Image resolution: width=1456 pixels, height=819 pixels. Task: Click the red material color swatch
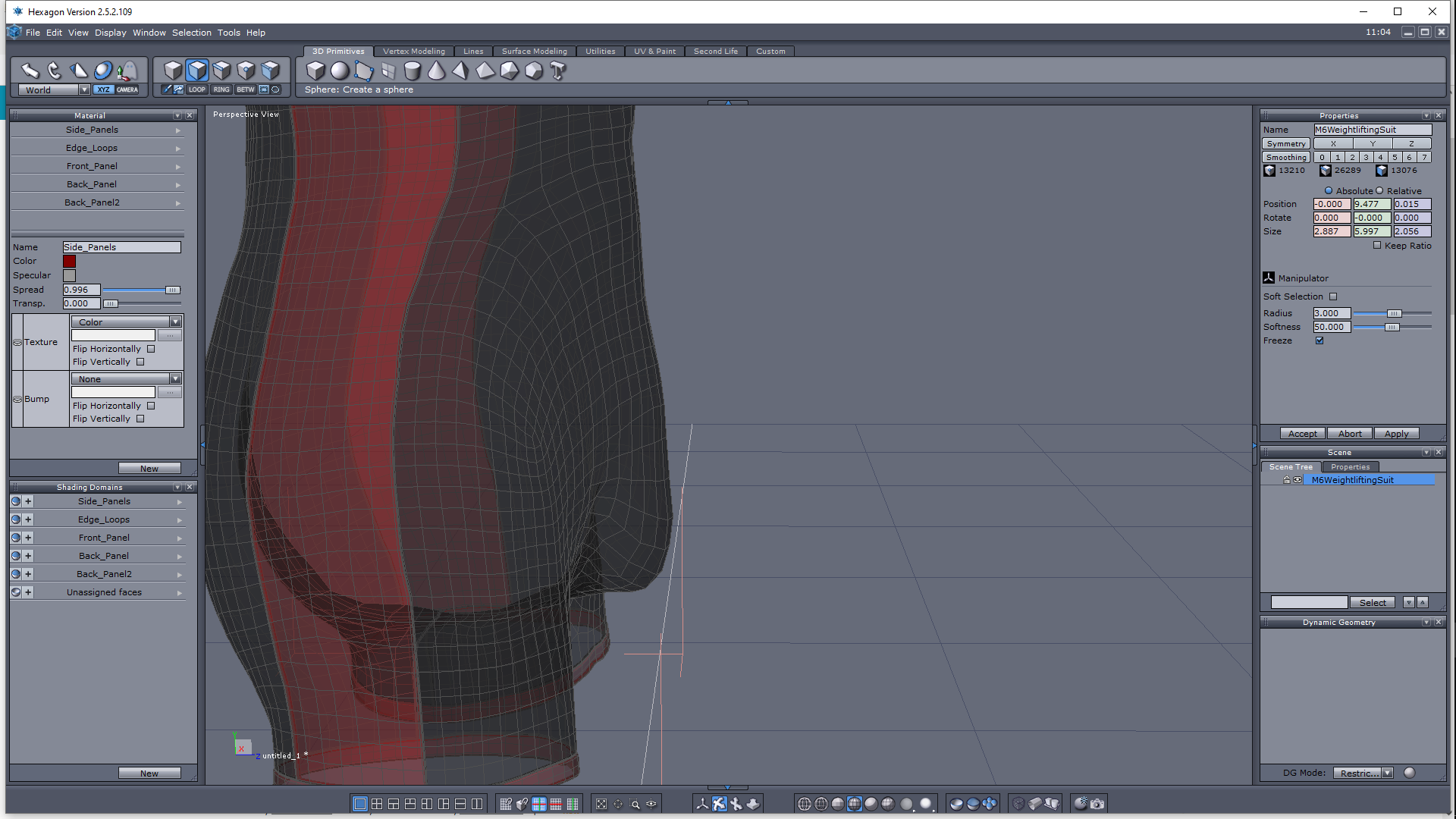click(x=69, y=262)
